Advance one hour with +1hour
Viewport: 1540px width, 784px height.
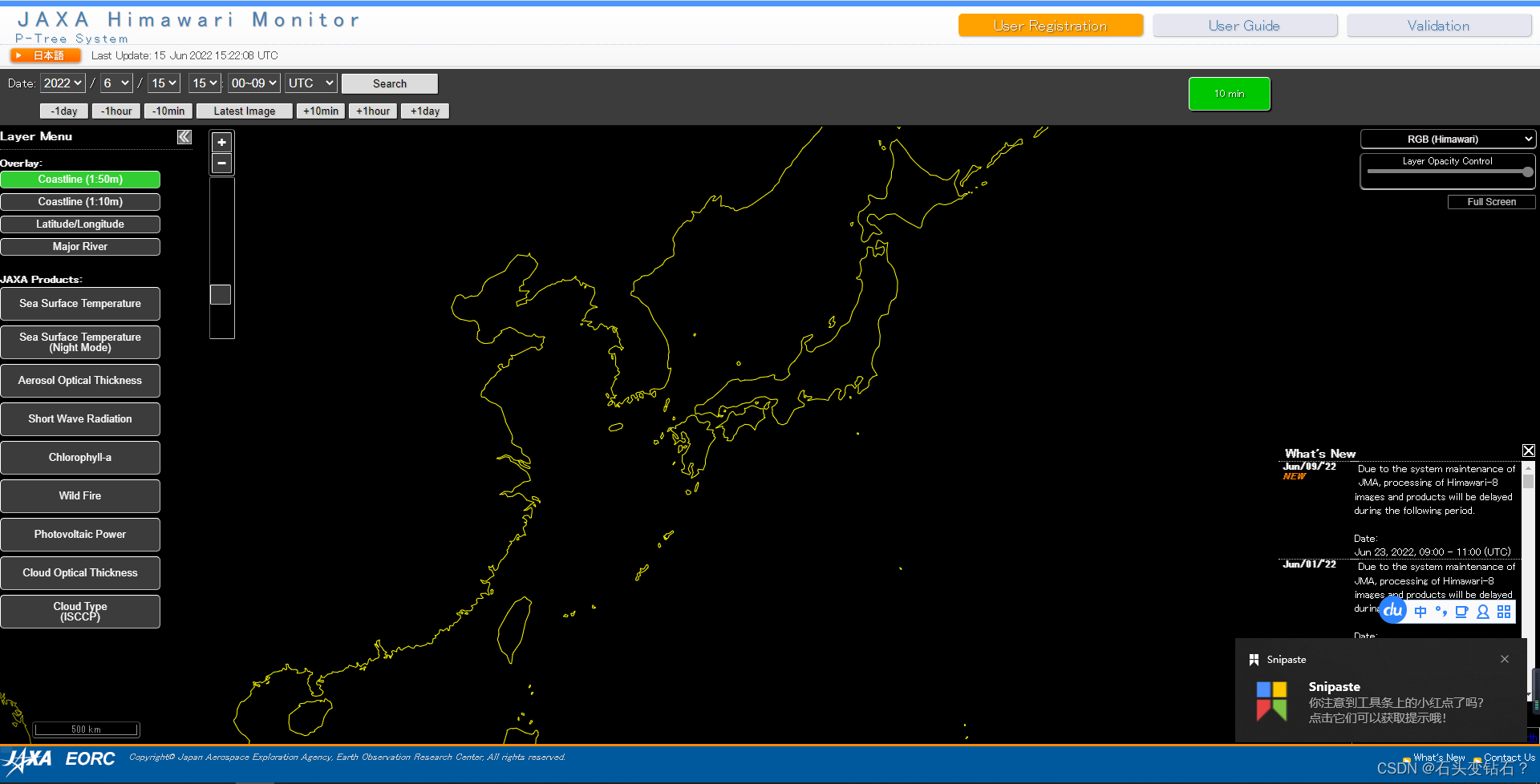373,111
